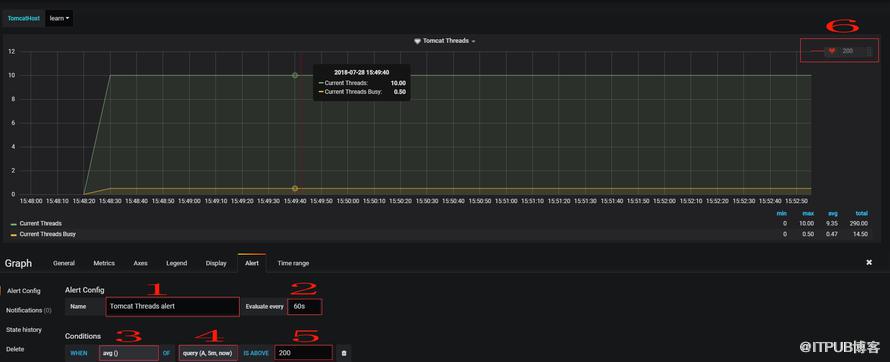Sort the legend by the avg column
The image size is (890, 362).
pos(833,213)
